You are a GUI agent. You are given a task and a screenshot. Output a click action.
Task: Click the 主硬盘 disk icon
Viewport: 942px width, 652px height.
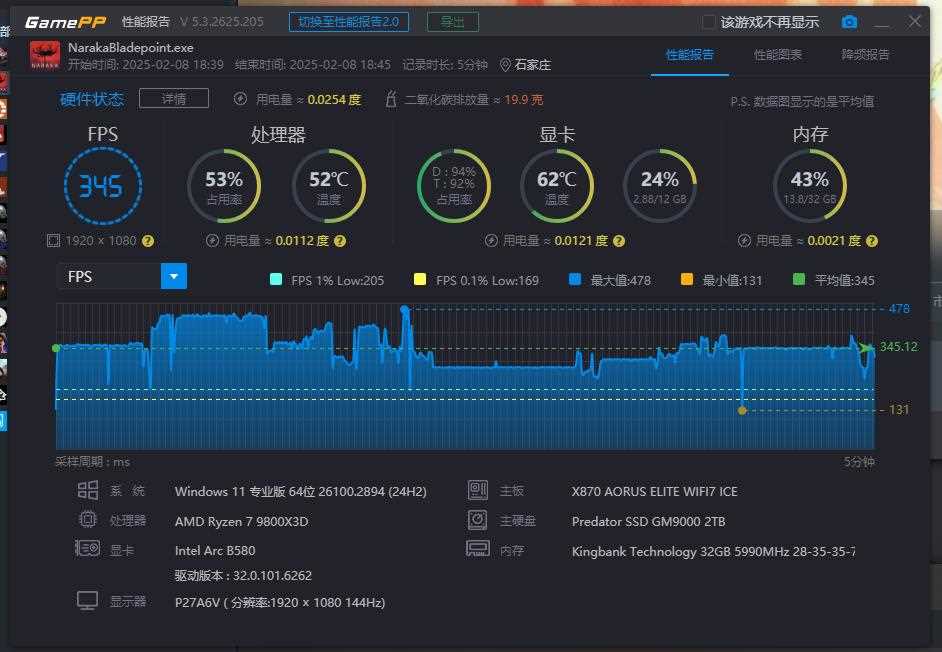tap(478, 519)
